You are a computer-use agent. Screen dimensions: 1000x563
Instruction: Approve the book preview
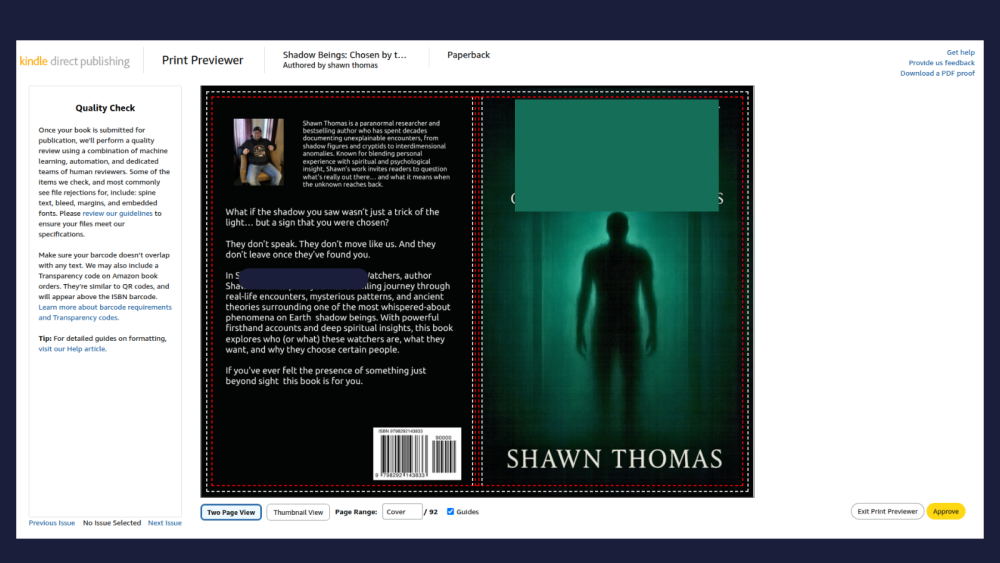pos(945,511)
